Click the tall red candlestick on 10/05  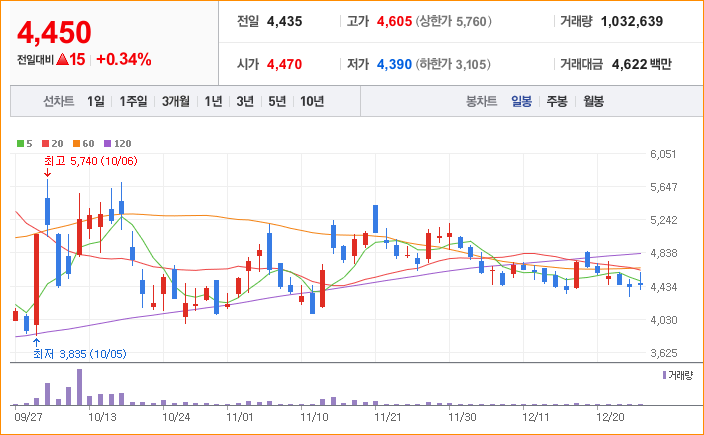click(36, 279)
